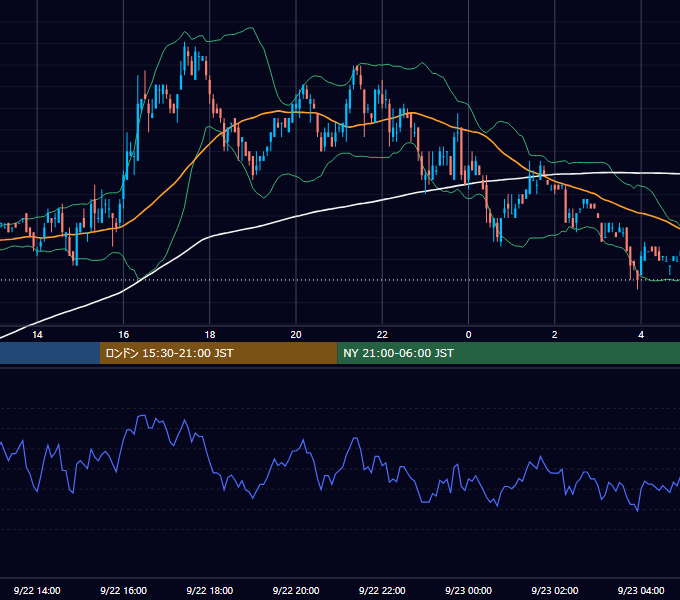Screen dimensions: 680x600
Task: Click the 16 hour label on price axis
Action: [124, 335]
